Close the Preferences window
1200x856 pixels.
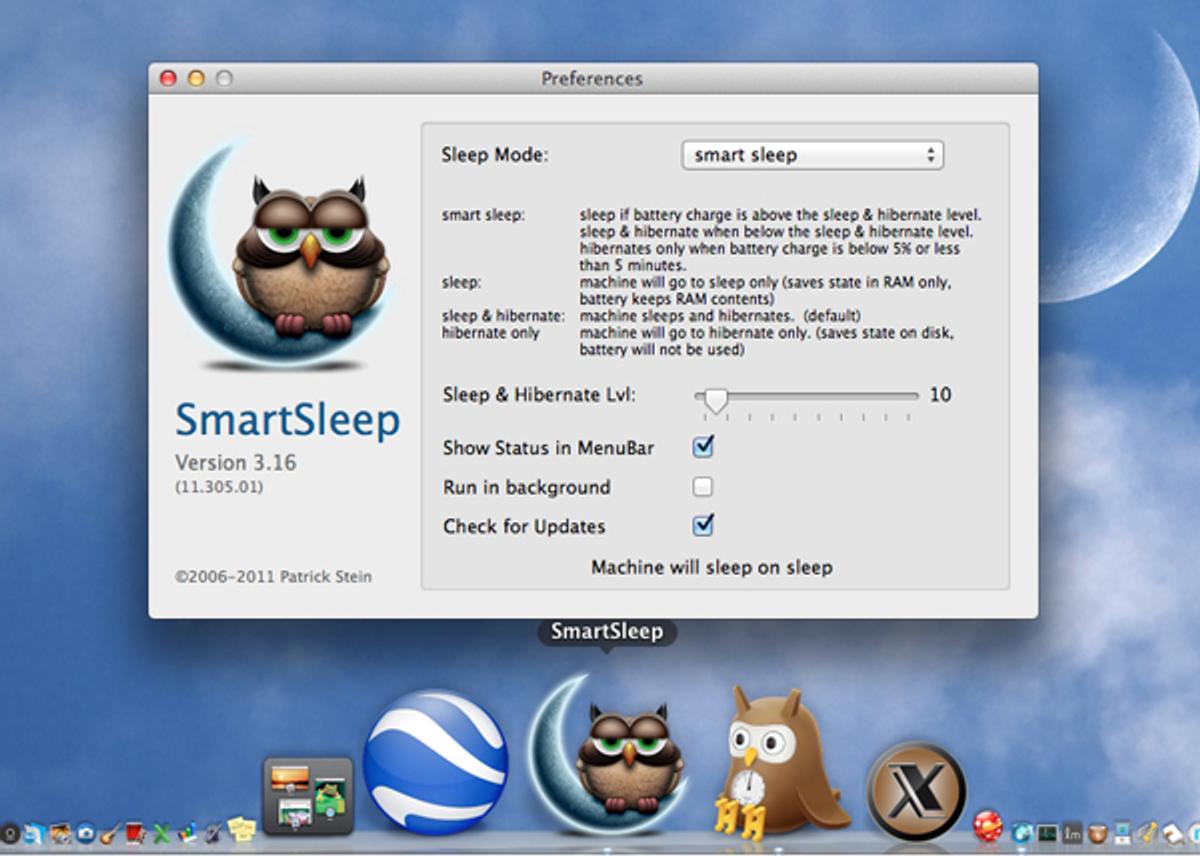click(168, 78)
